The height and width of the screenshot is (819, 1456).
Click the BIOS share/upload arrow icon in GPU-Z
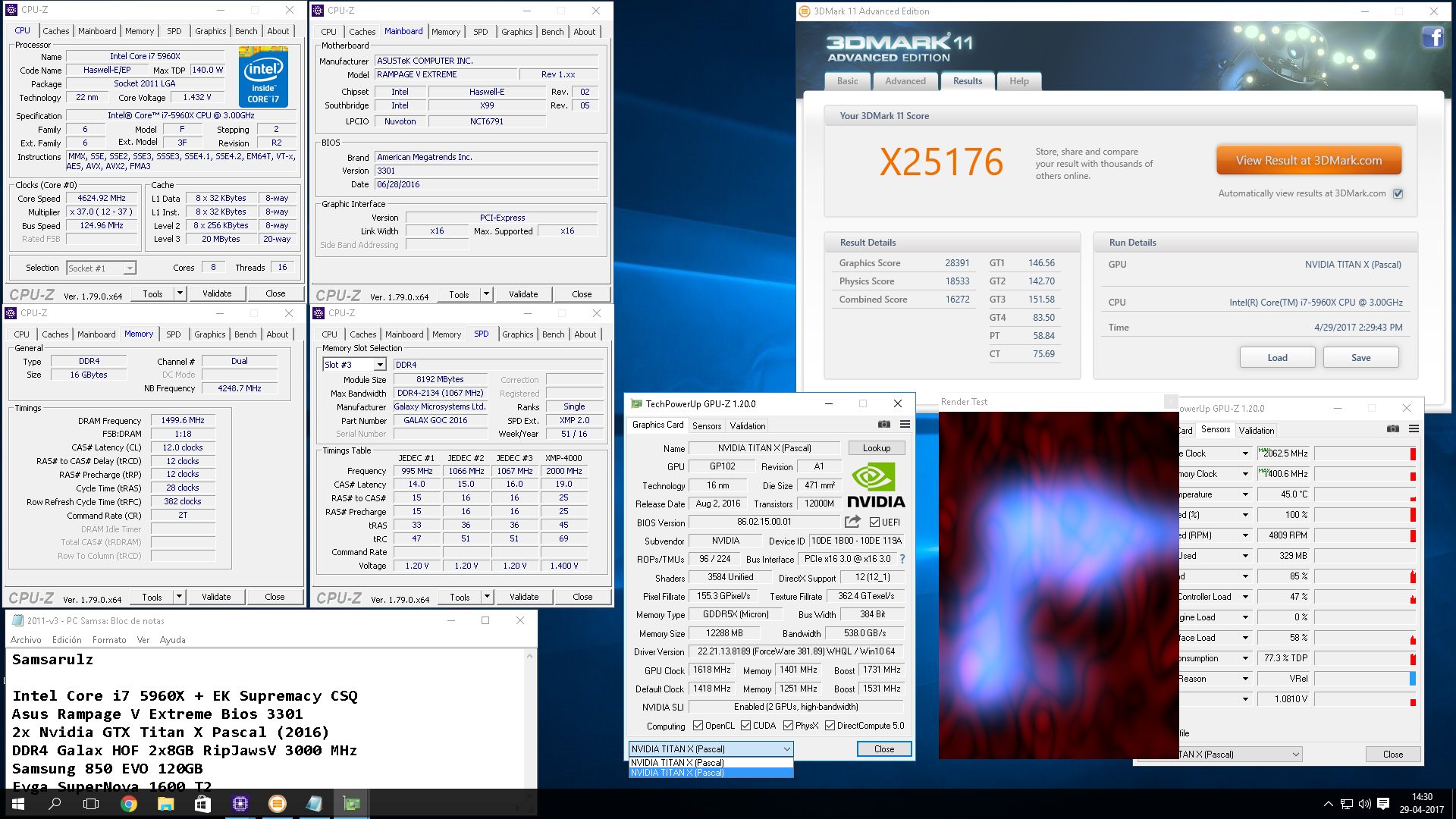pyautogui.click(x=852, y=522)
